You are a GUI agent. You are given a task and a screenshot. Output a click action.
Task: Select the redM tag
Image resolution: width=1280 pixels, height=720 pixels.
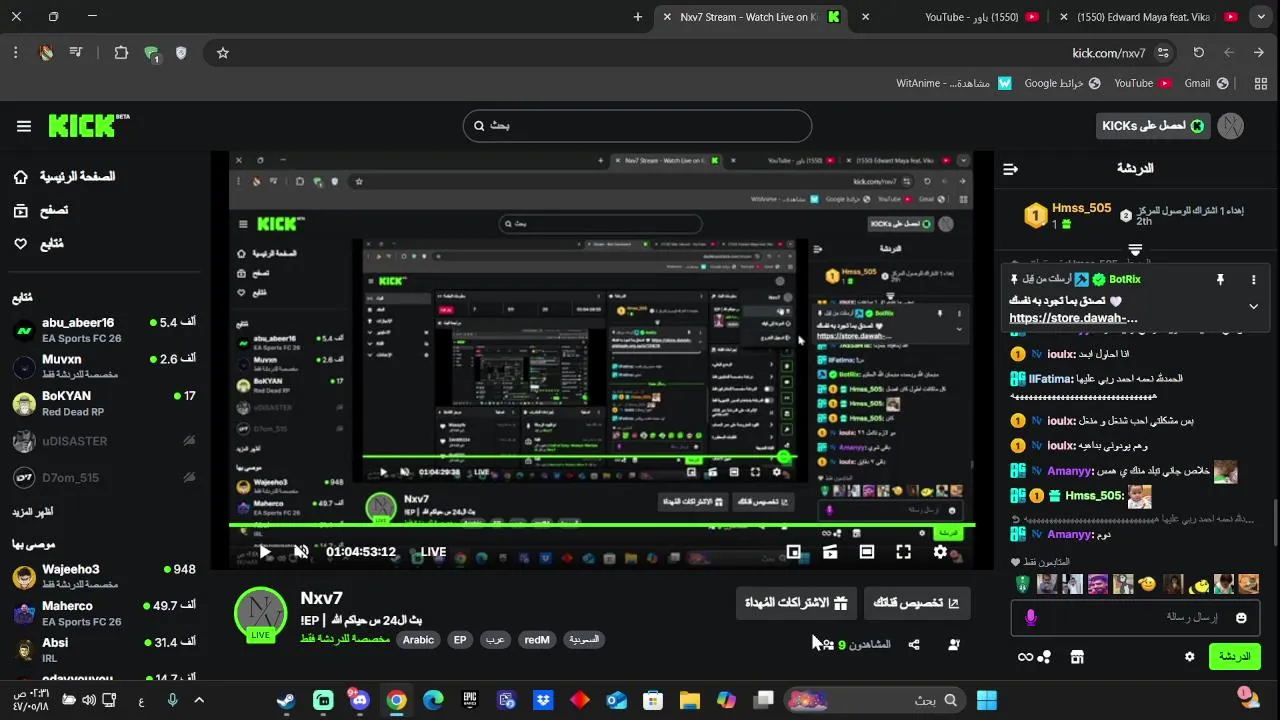pos(537,640)
